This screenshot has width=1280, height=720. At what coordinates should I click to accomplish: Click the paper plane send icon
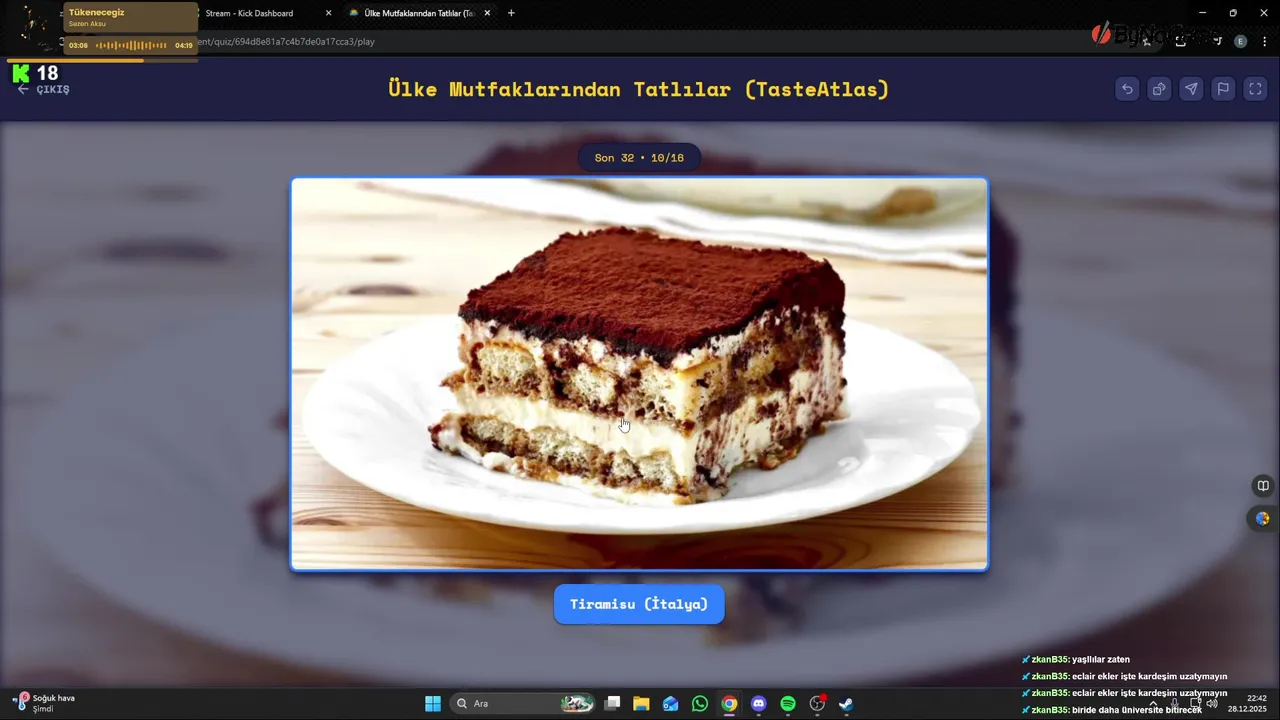[x=1191, y=89]
